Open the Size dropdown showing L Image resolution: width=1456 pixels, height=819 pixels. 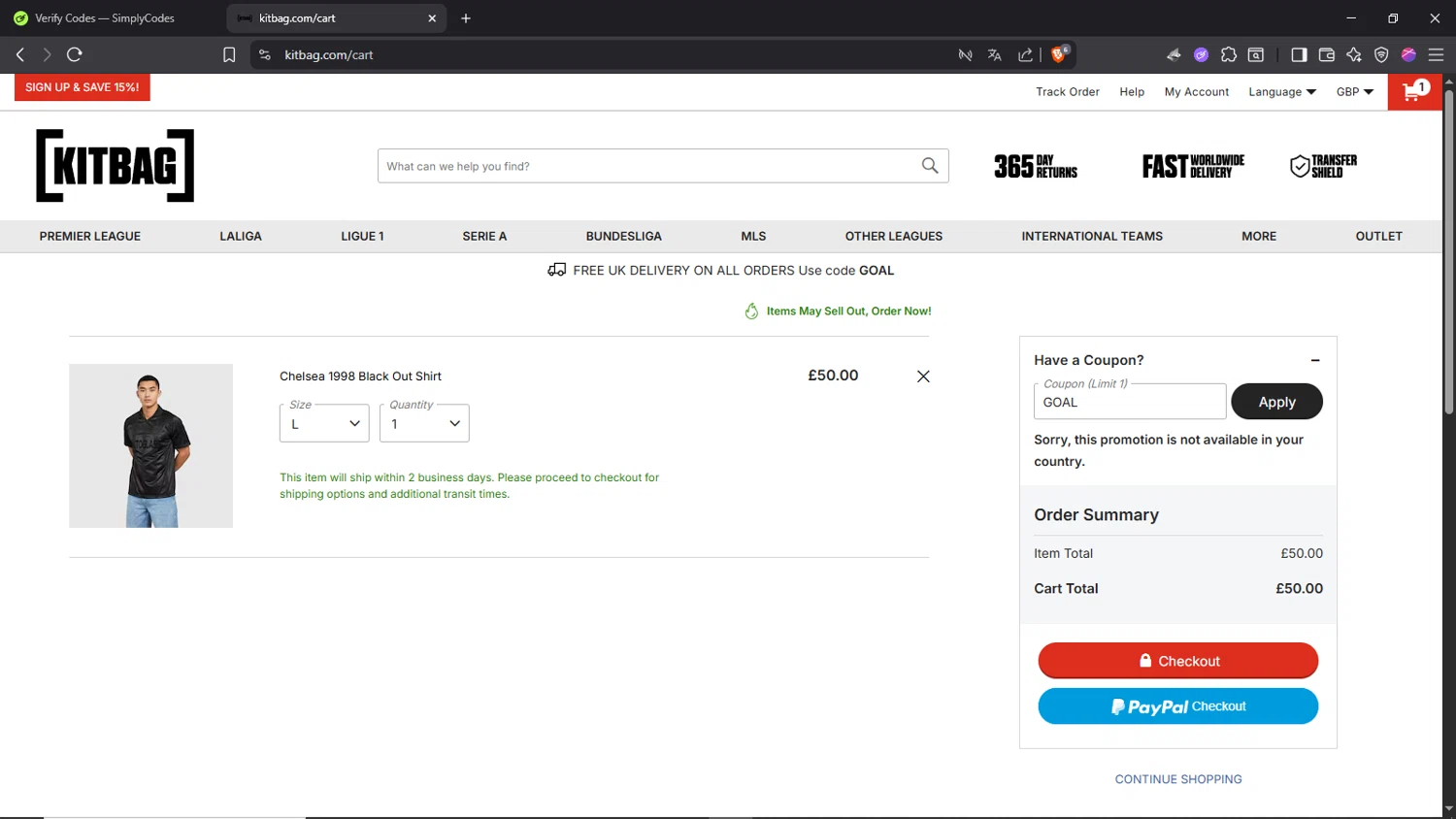pyautogui.click(x=324, y=423)
